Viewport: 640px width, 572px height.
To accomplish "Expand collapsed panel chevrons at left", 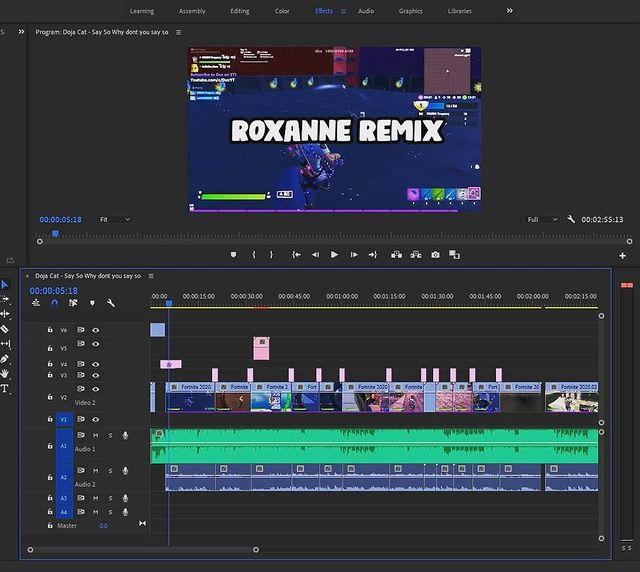I will tap(21, 31).
